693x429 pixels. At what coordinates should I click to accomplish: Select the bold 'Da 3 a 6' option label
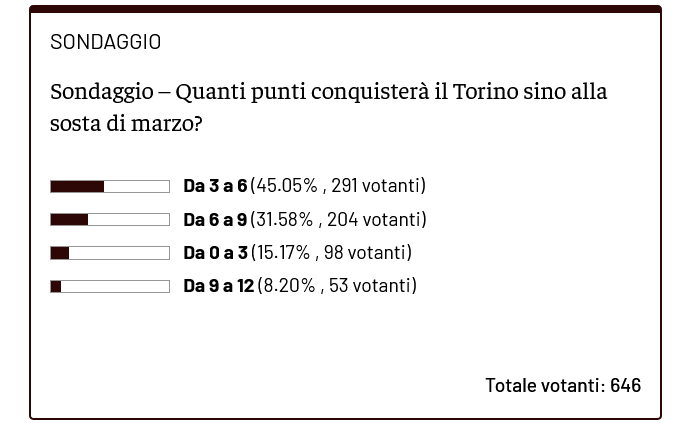(215, 186)
